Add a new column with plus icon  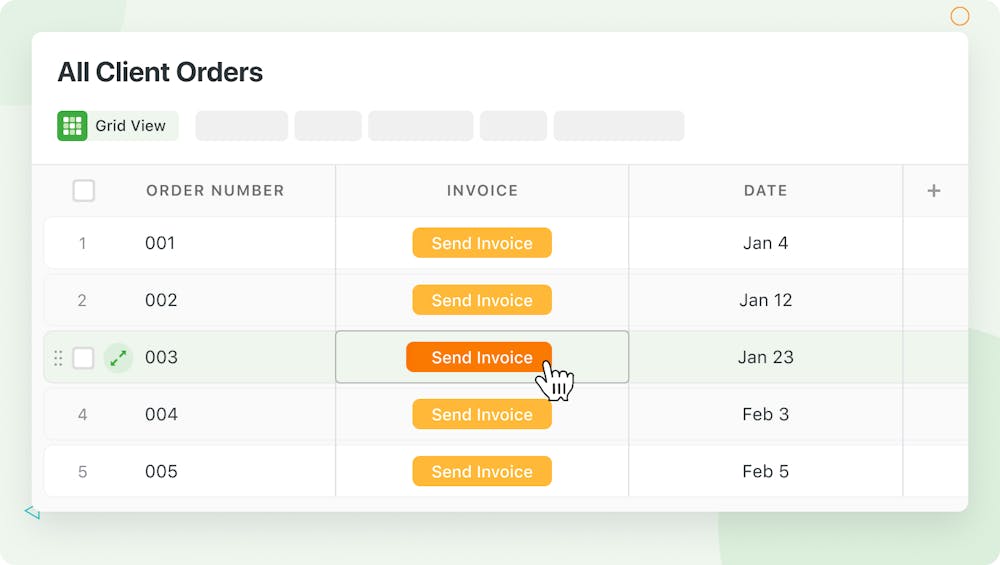click(x=934, y=191)
